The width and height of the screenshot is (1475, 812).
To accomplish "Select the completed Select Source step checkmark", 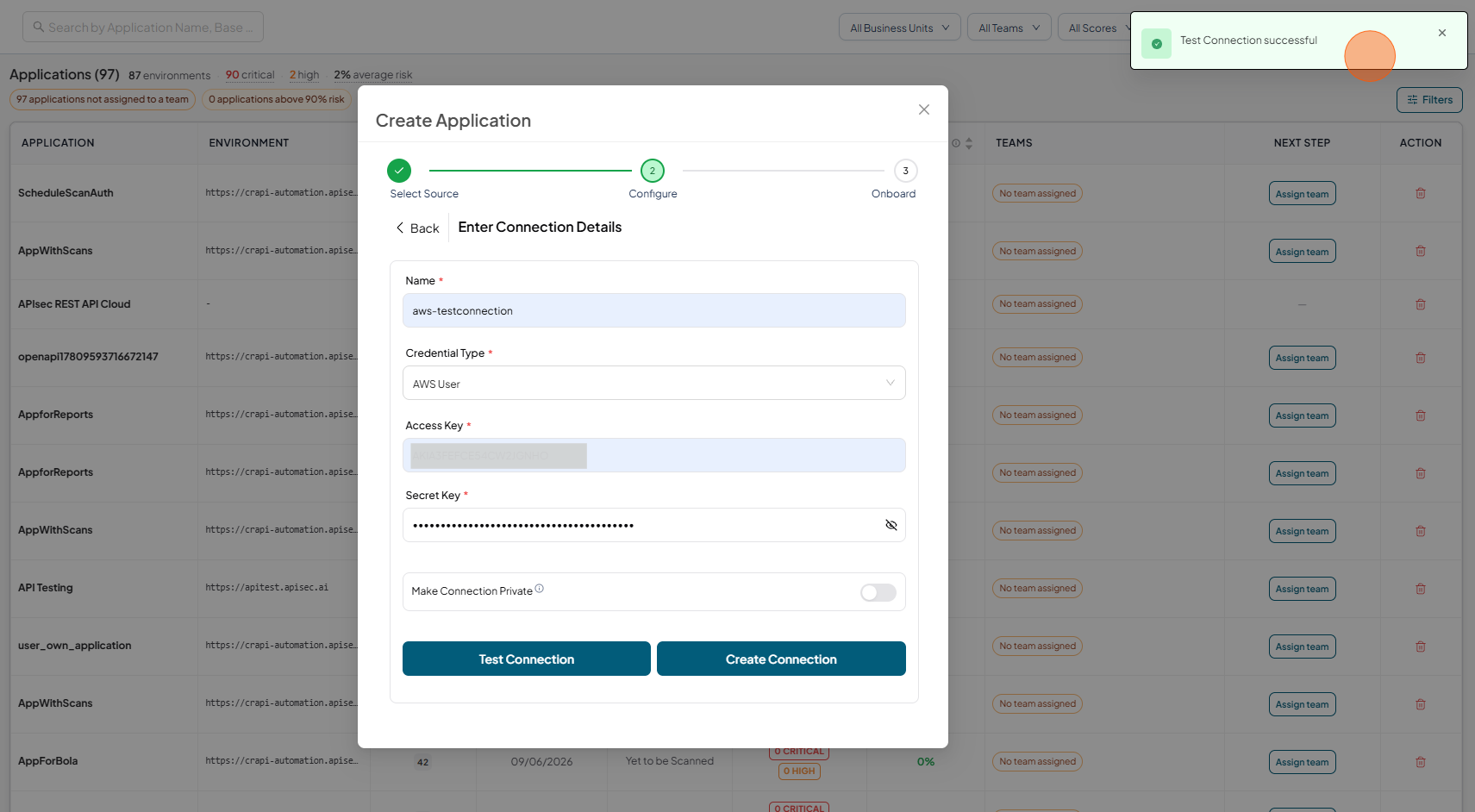I will (x=399, y=171).
